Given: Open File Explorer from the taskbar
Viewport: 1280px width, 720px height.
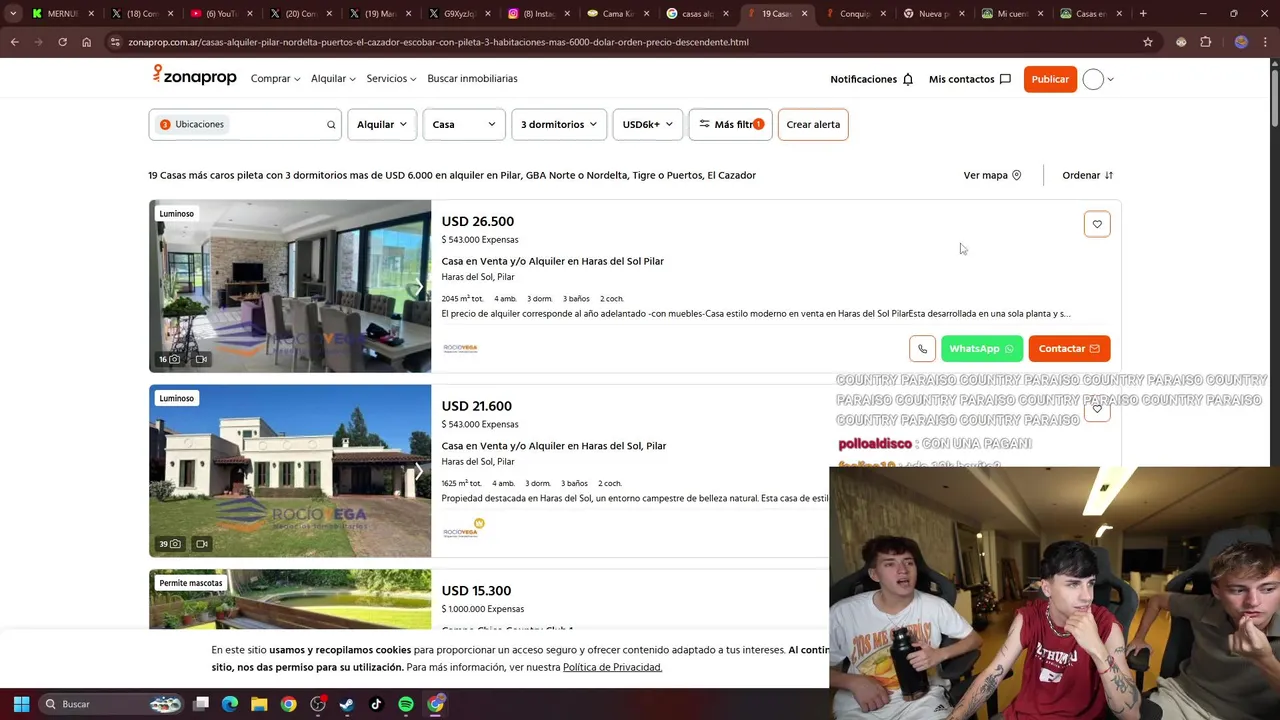Looking at the screenshot, I should tap(259, 704).
